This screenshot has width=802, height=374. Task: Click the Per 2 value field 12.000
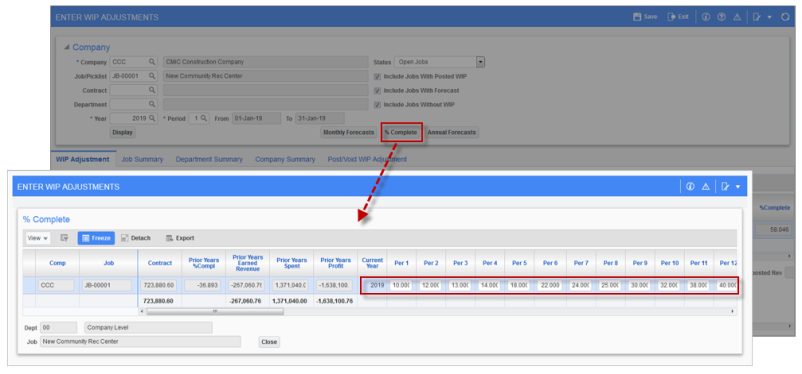click(x=430, y=285)
